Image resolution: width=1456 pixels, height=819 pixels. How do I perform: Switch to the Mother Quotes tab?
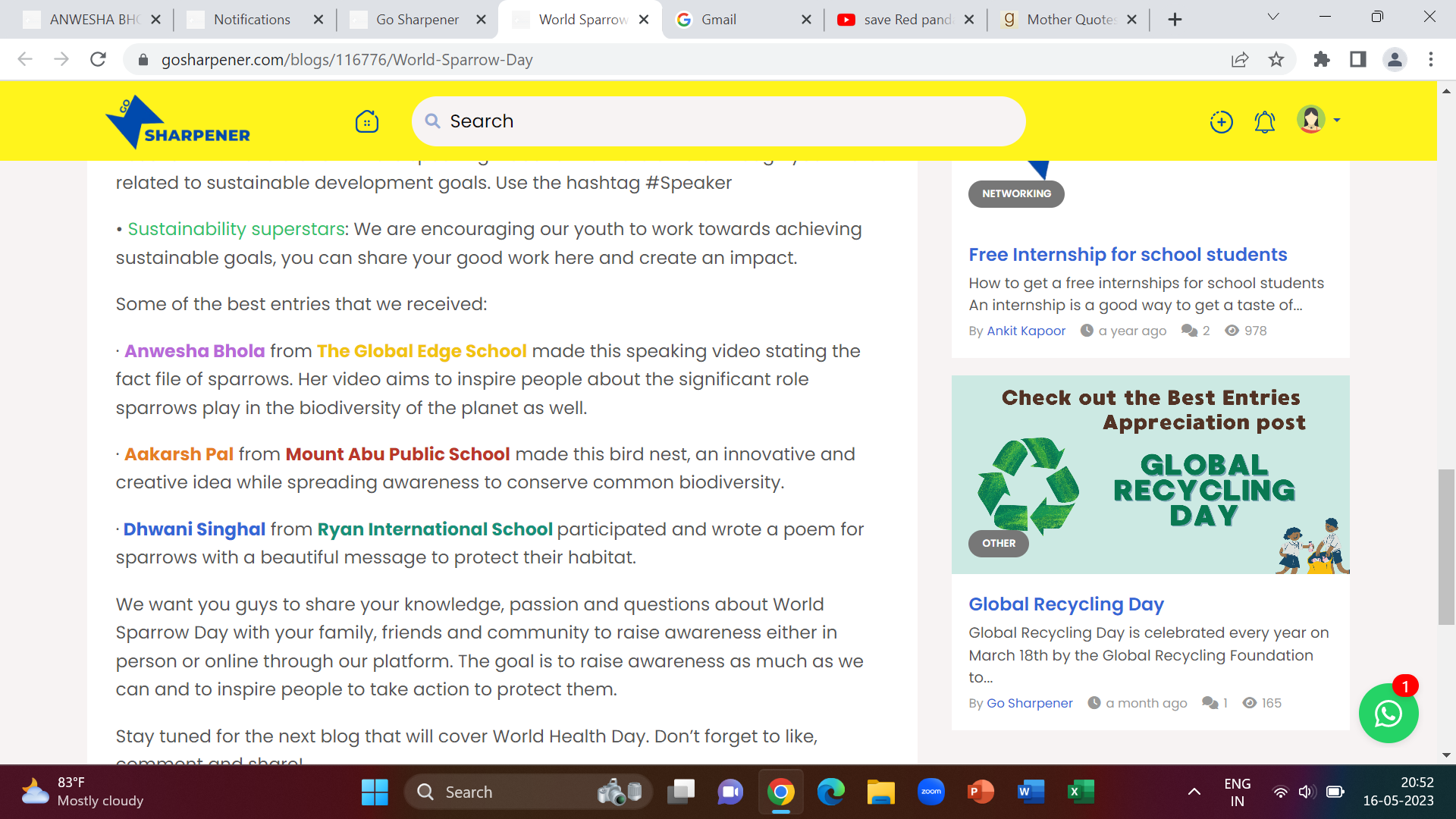1070,20
